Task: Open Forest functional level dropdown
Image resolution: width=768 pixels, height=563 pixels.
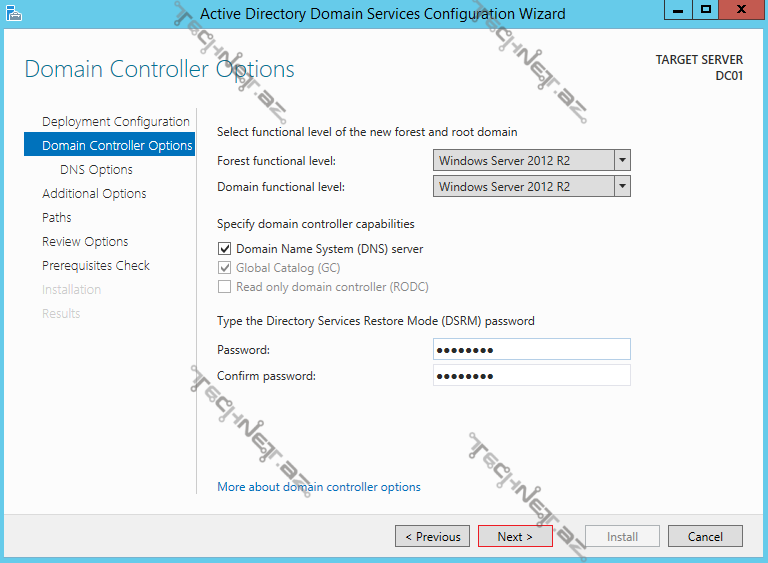Action: 622,161
